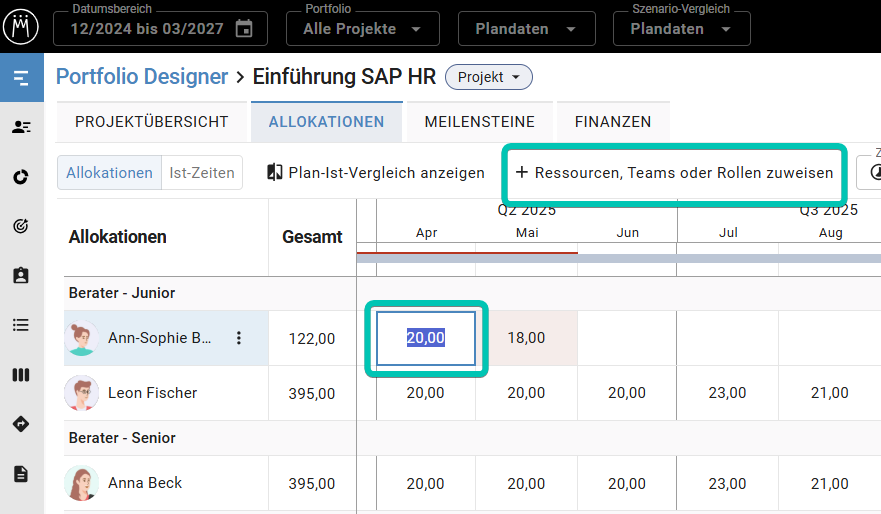
Task: Switch to Ist-Zeiten view toggle
Action: pos(202,173)
